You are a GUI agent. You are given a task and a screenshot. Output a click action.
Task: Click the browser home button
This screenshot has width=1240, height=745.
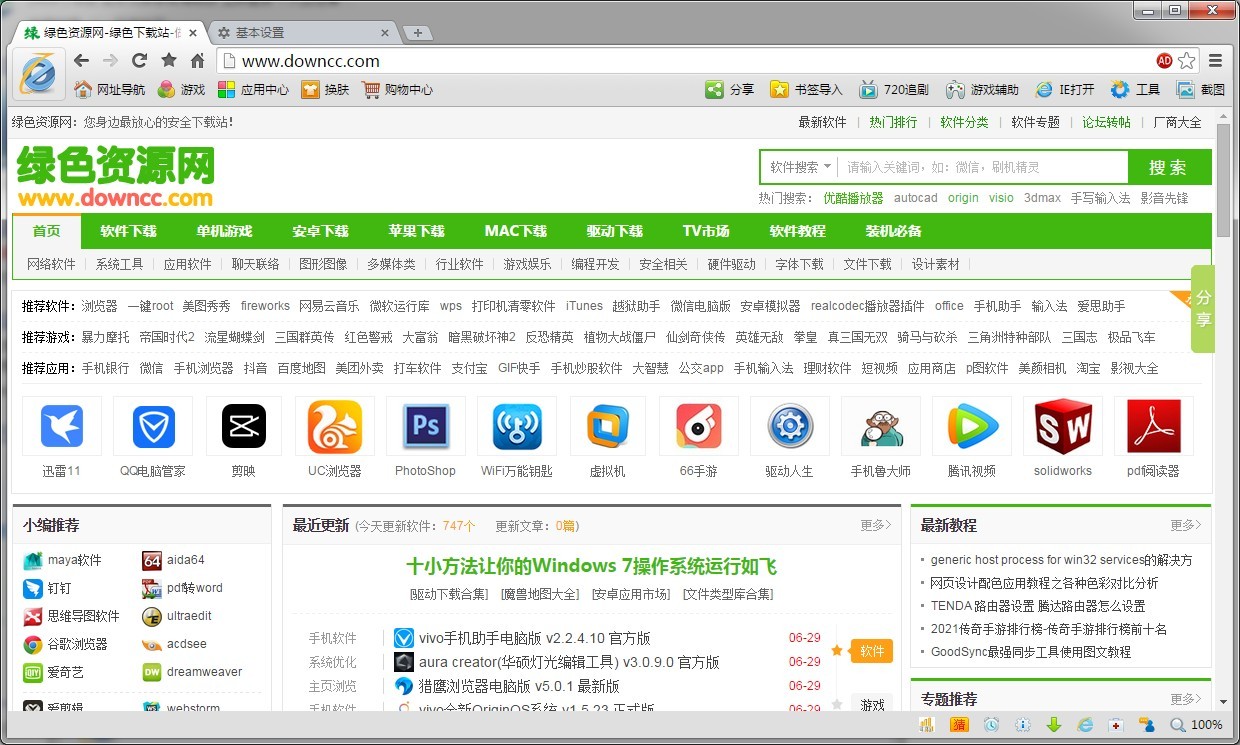point(198,60)
